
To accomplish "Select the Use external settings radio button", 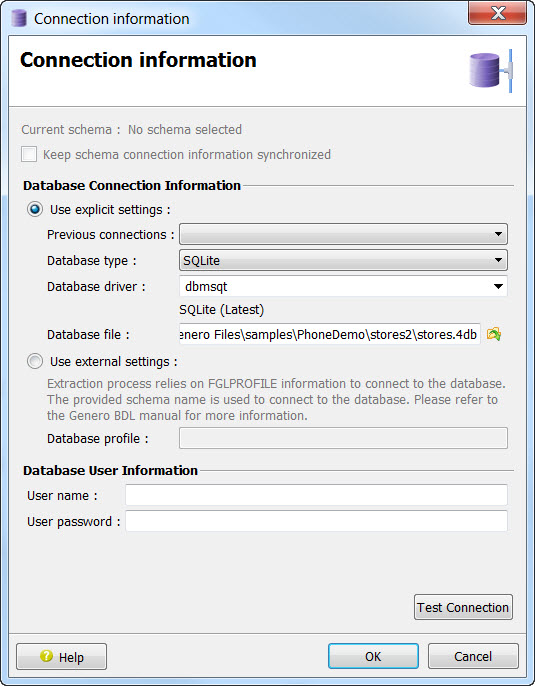I will tap(35, 361).
